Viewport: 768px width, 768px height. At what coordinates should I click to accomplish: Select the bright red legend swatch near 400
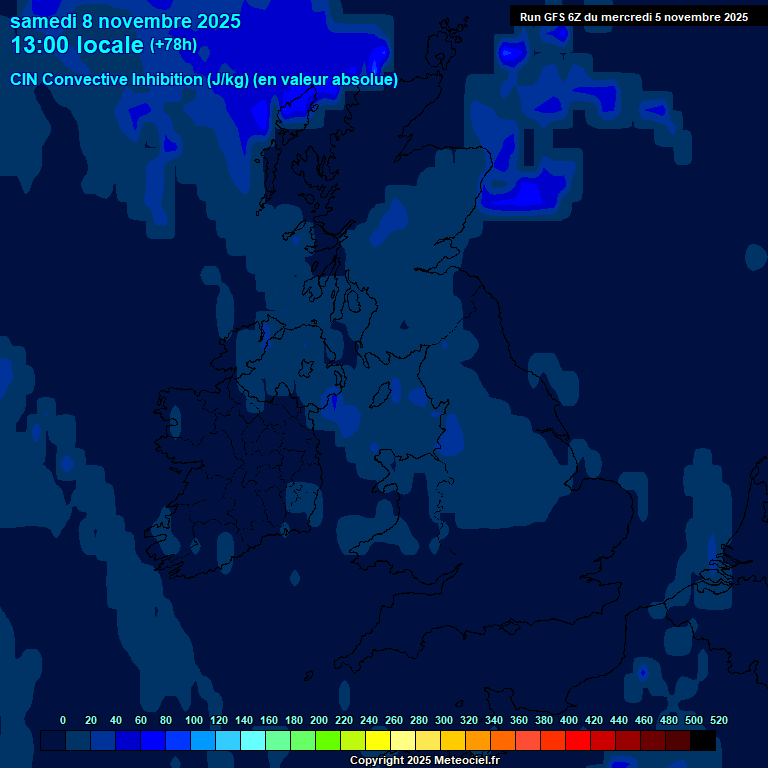[578, 741]
